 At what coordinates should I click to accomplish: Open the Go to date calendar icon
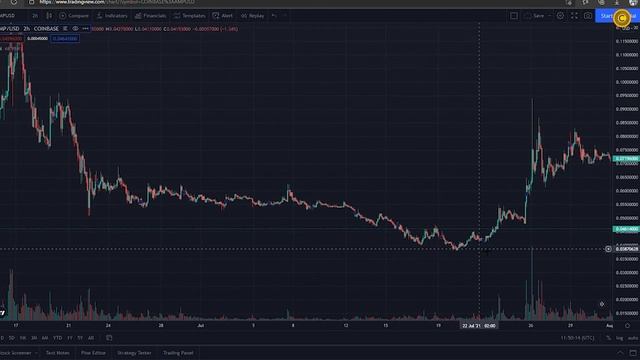[x=109, y=338]
